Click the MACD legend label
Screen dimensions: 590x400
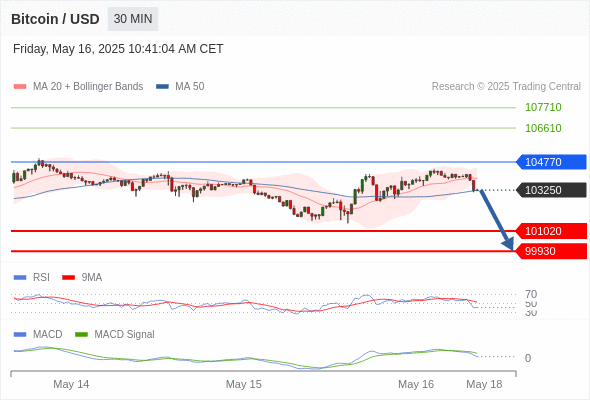[x=48, y=335]
